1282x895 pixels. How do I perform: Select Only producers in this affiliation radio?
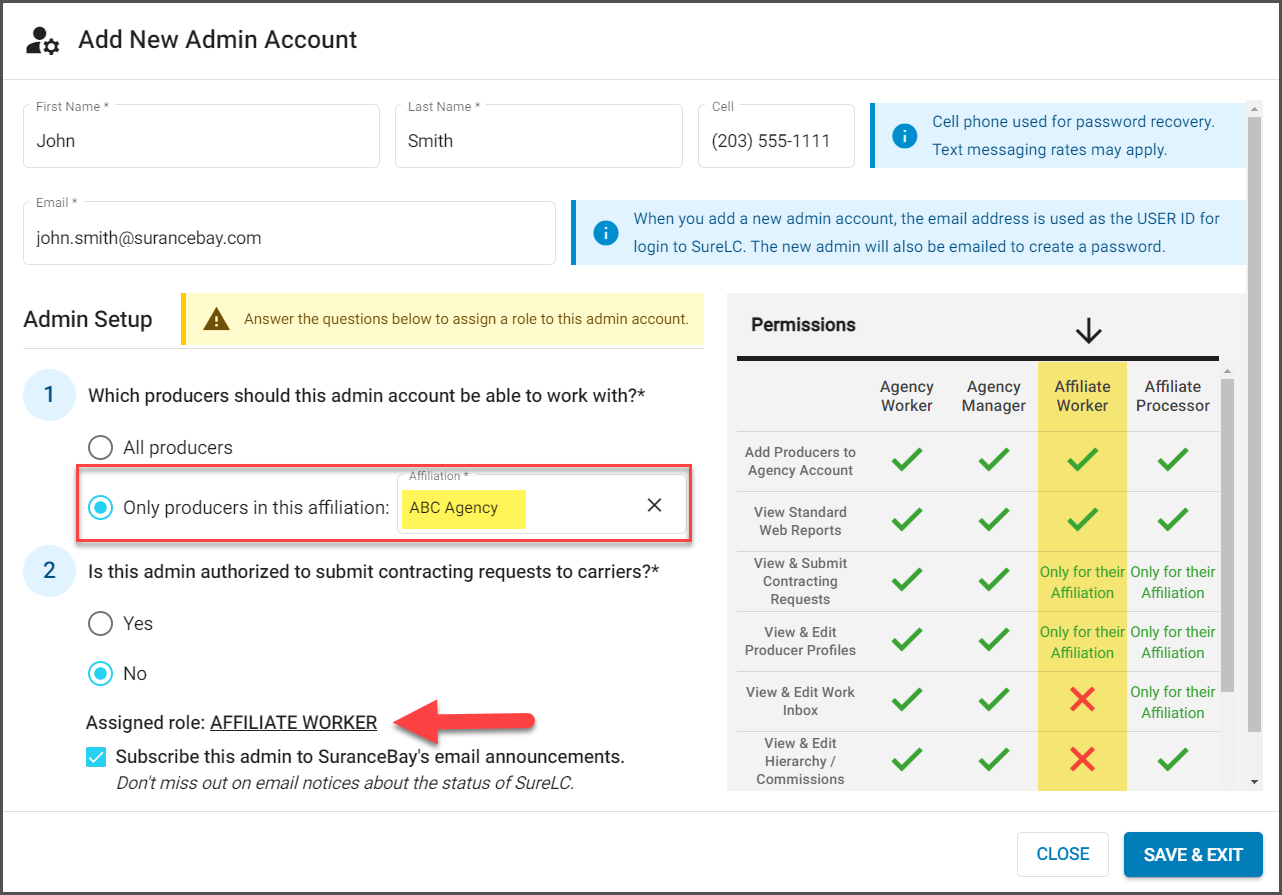pyautogui.click(x=100, y=507)
